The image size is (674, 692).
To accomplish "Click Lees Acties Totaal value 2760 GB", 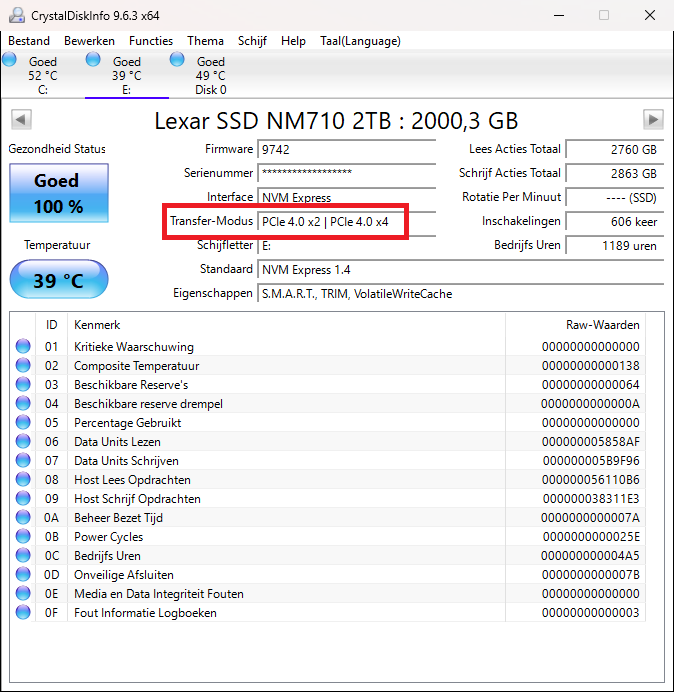I will [615, 150].
